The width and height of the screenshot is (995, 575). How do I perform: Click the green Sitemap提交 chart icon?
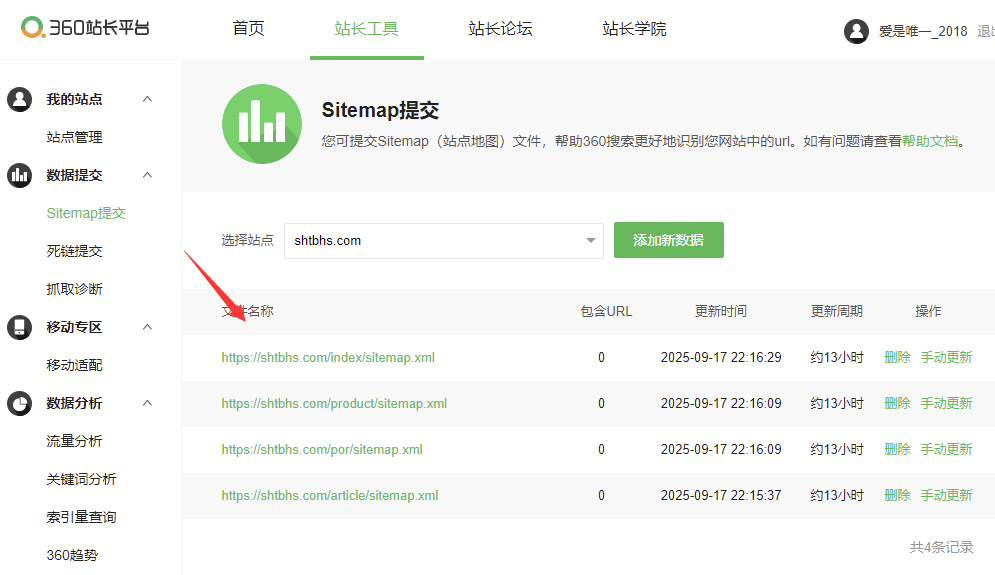262,124
